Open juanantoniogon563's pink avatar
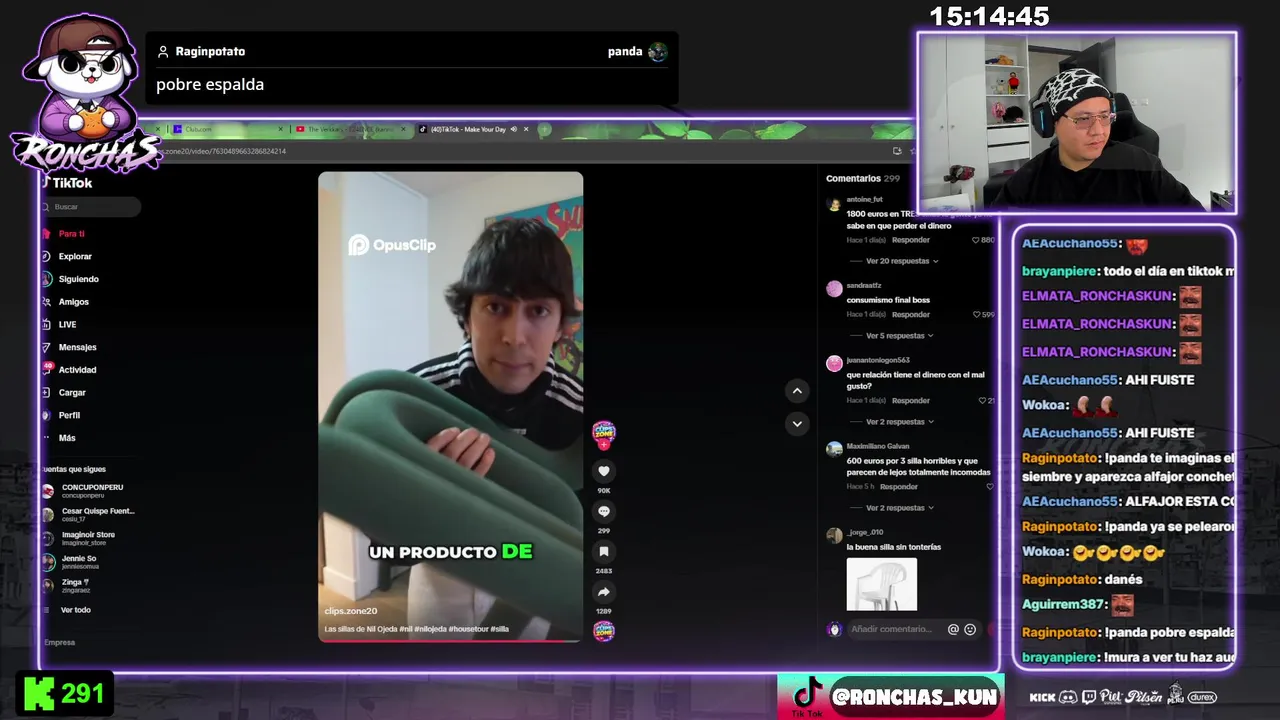1280x720 pixels. coord(834,363)
